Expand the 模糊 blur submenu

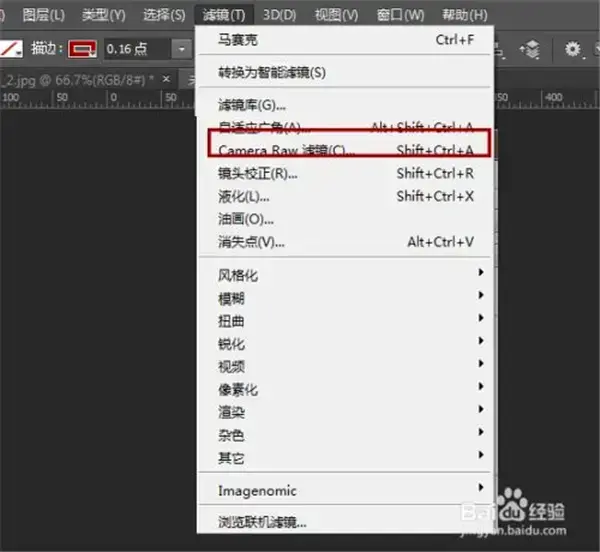coord(345,298)
